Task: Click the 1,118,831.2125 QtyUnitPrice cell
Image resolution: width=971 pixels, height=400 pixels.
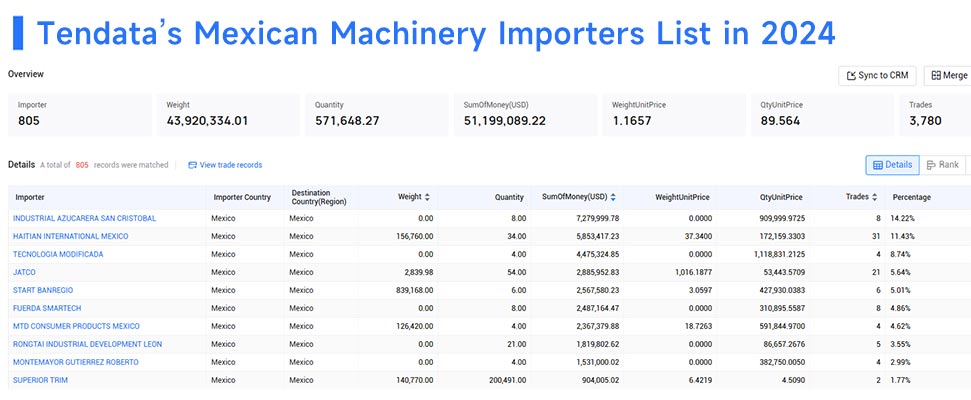Action: click(779, 254)
